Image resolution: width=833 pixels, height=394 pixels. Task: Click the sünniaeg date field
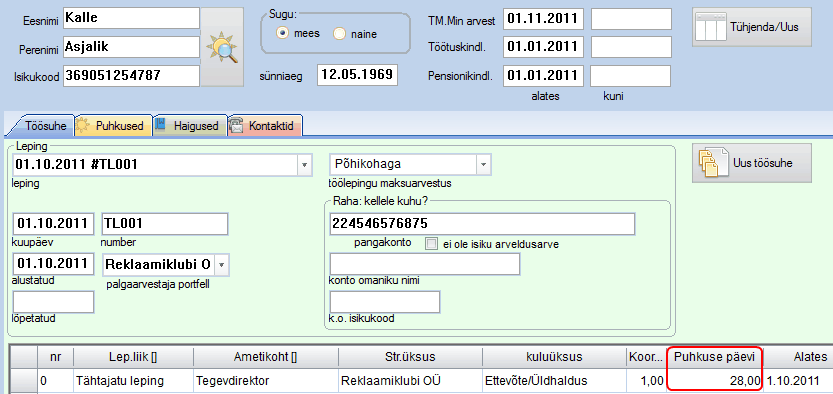pos(358,75)
